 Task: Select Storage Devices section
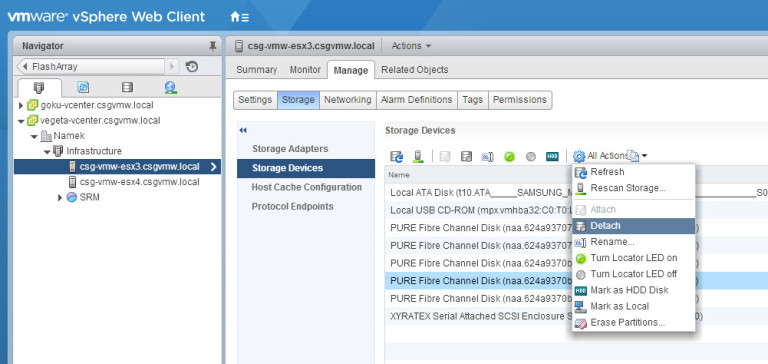306,168
